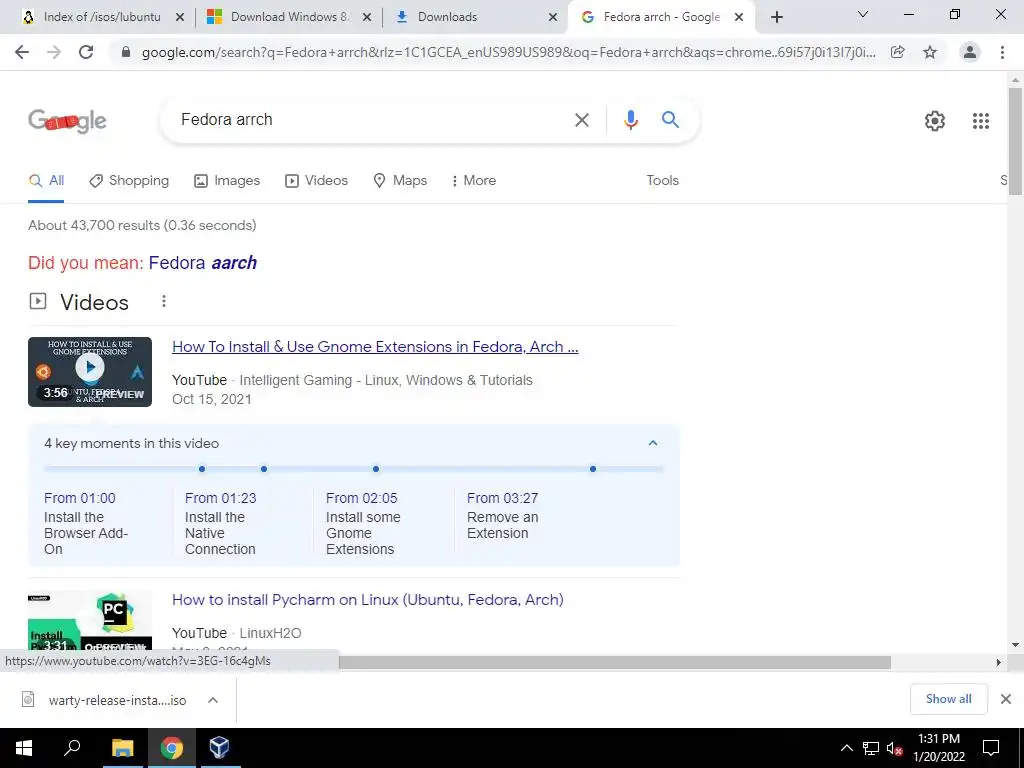The image size is (1024, 768).
Task: Open the Pycharm video thumbnail
Action: click(x=90, y=620)
